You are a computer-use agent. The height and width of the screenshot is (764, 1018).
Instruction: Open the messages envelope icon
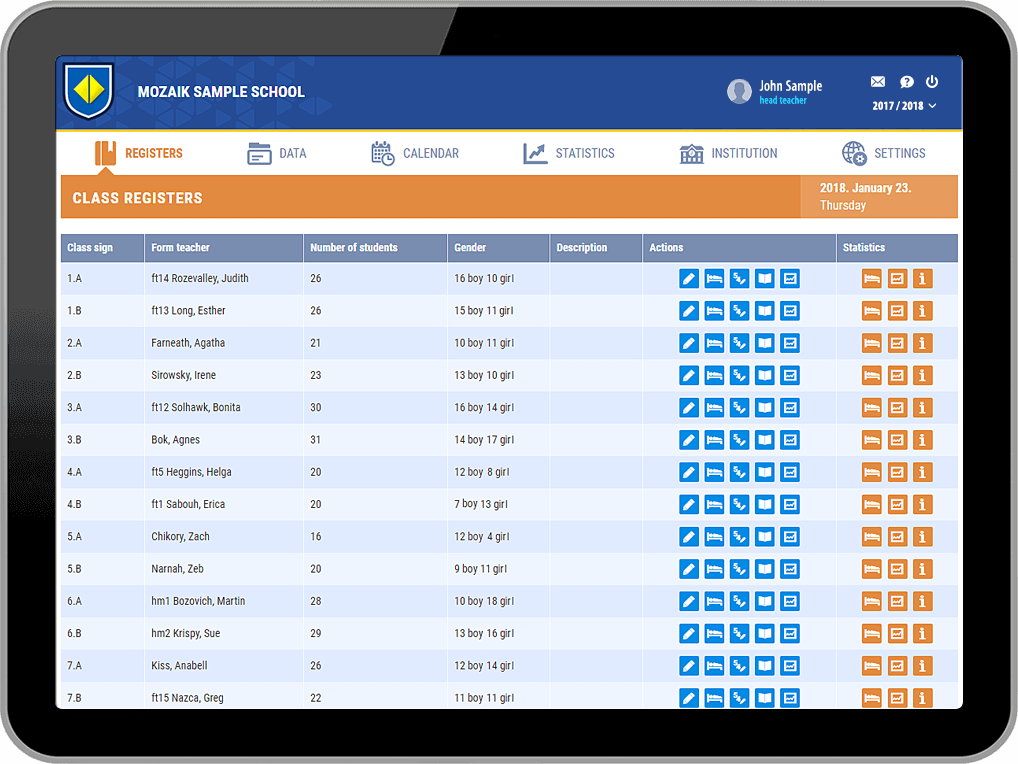click(878, 82)
